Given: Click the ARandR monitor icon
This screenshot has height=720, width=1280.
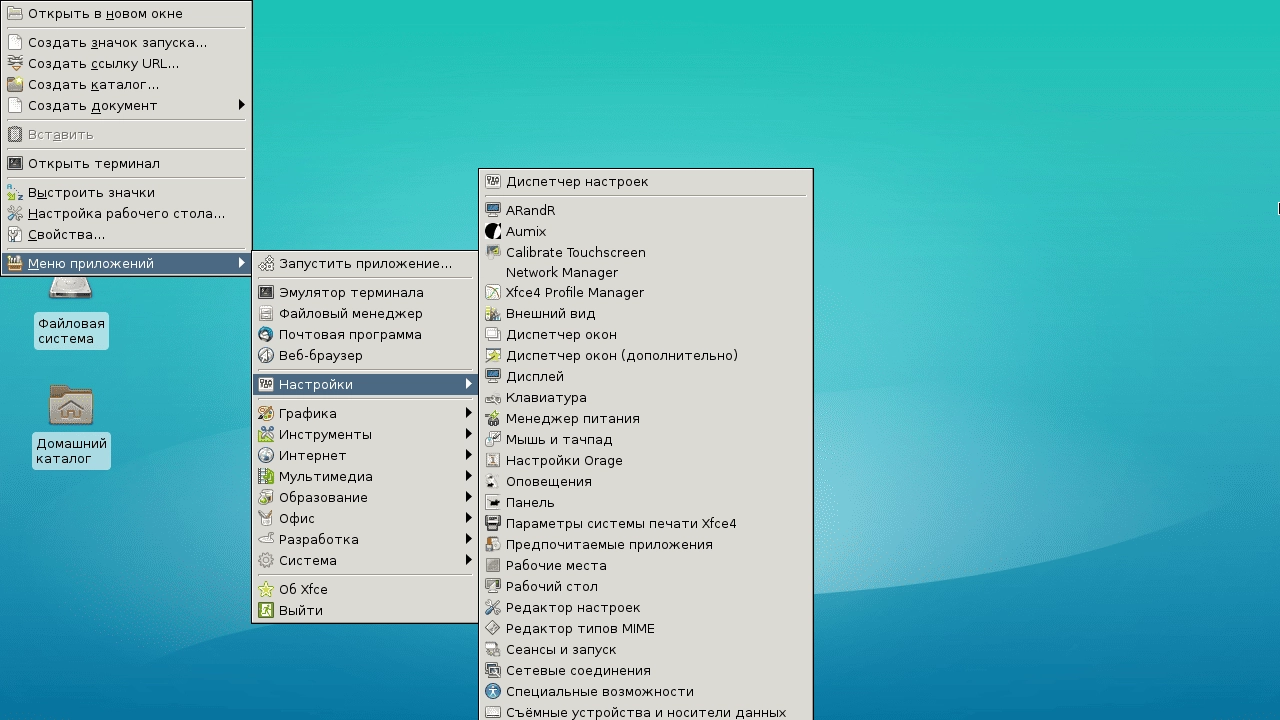Looking at the screenshot, I should 493,210.
